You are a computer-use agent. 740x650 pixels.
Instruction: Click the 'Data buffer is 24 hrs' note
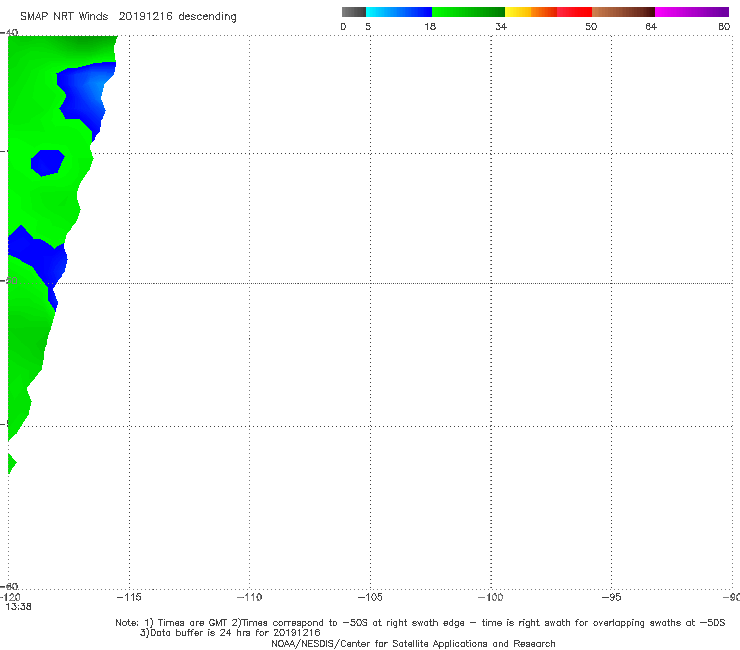tap(230, 633)
